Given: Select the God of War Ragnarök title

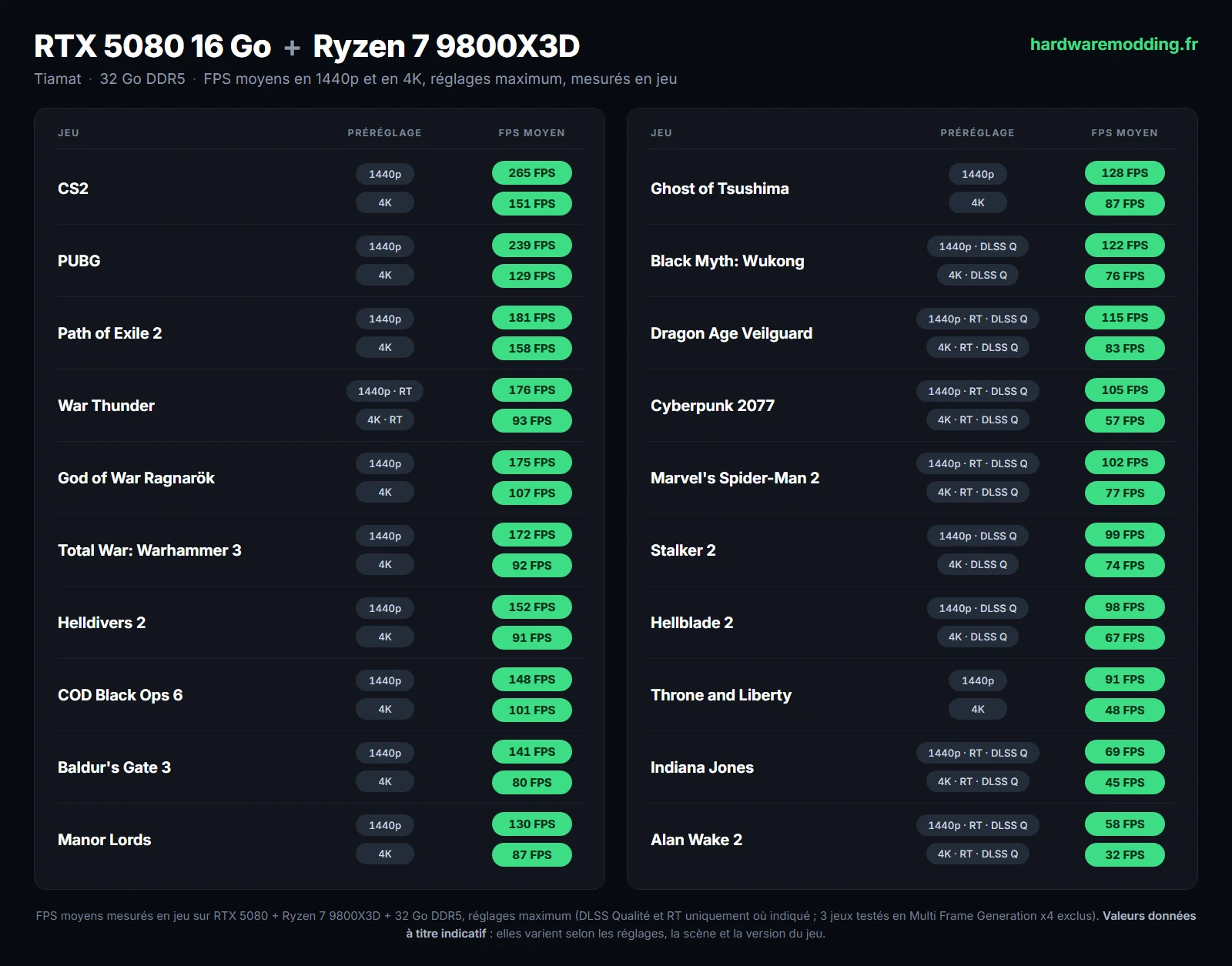Looking at the screenshot, I should click(x=136, y=478).
